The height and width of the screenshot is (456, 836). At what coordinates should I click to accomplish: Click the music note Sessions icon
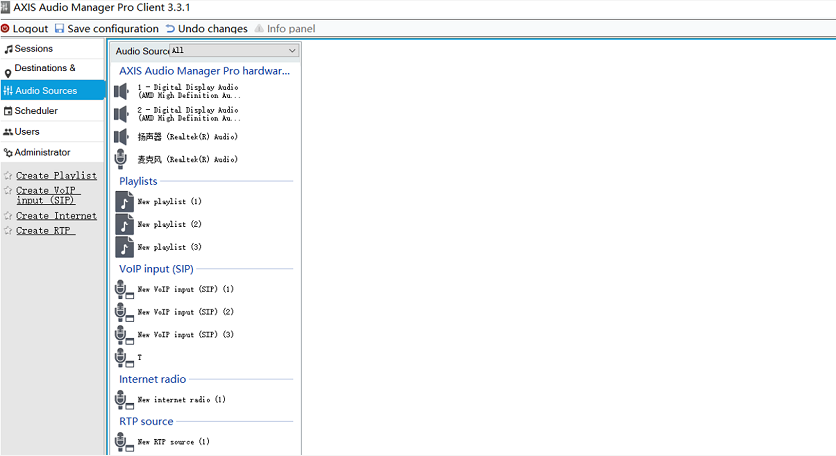tap(8, 49)
